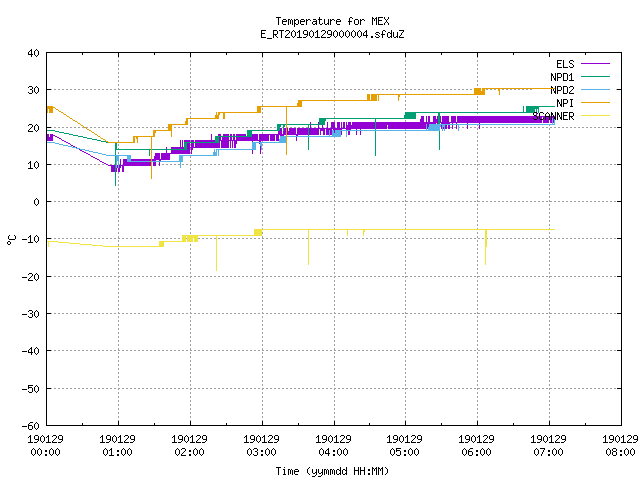Click the y-axis label 40
The image size is (640, 480).
click(33, 53)
